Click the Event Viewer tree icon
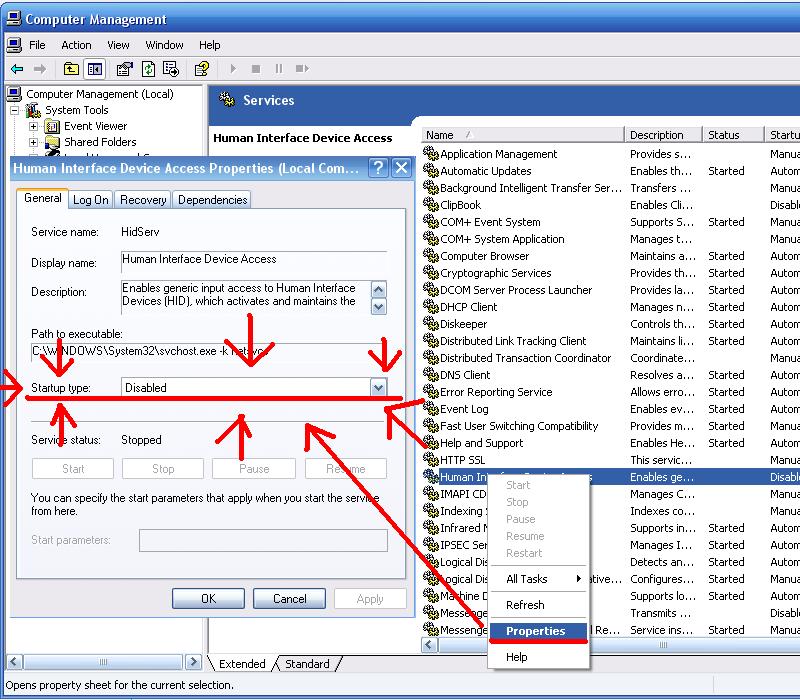800x700 pixels. 52,126
